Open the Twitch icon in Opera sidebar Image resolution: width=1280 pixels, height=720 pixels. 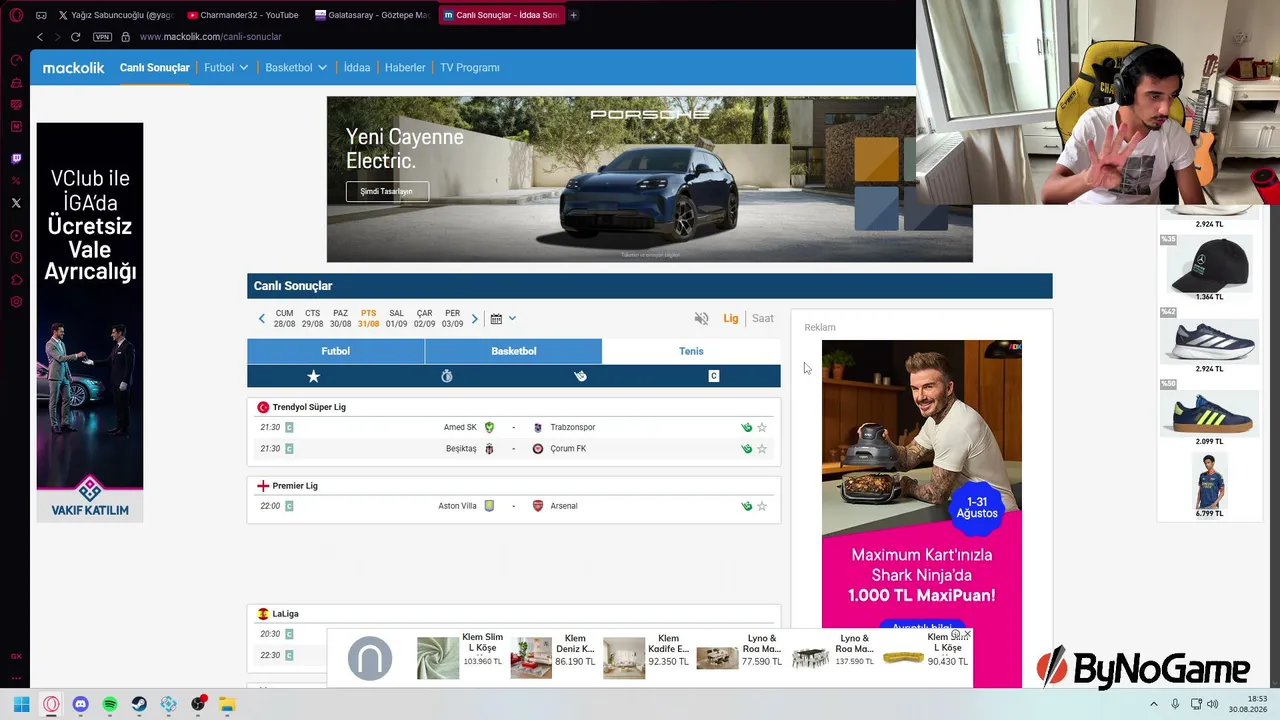point(16,158)
